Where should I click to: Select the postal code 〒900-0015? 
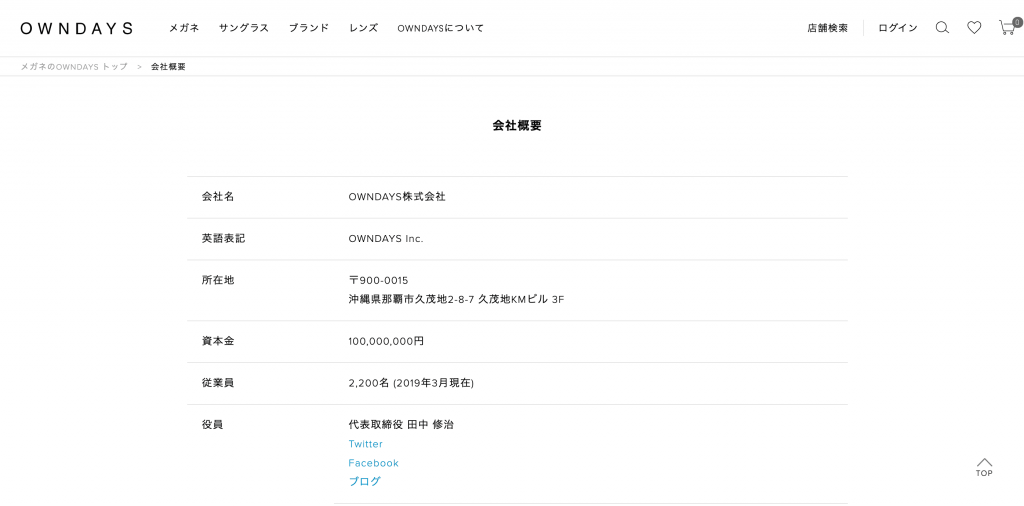tap(378, 281)
